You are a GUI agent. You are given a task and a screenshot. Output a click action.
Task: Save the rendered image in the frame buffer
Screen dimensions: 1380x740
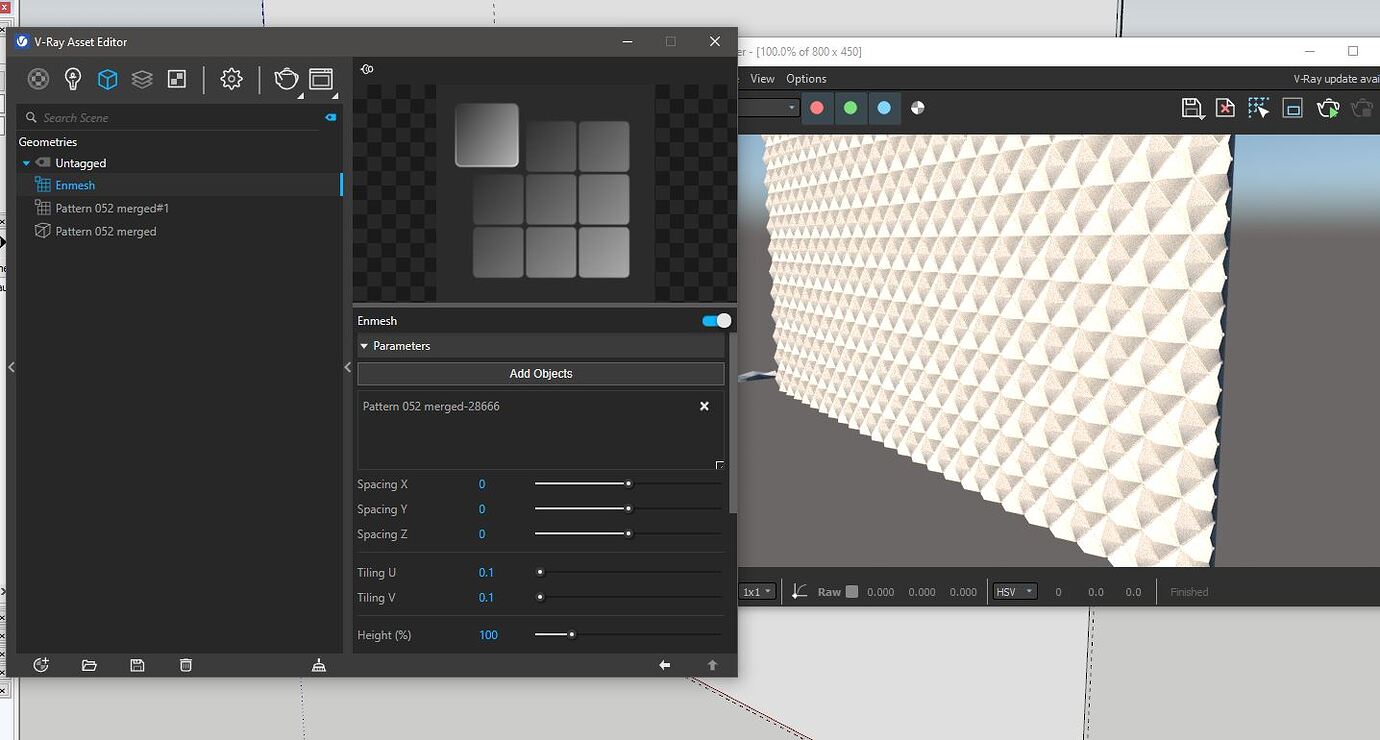tap(1192, 108)
